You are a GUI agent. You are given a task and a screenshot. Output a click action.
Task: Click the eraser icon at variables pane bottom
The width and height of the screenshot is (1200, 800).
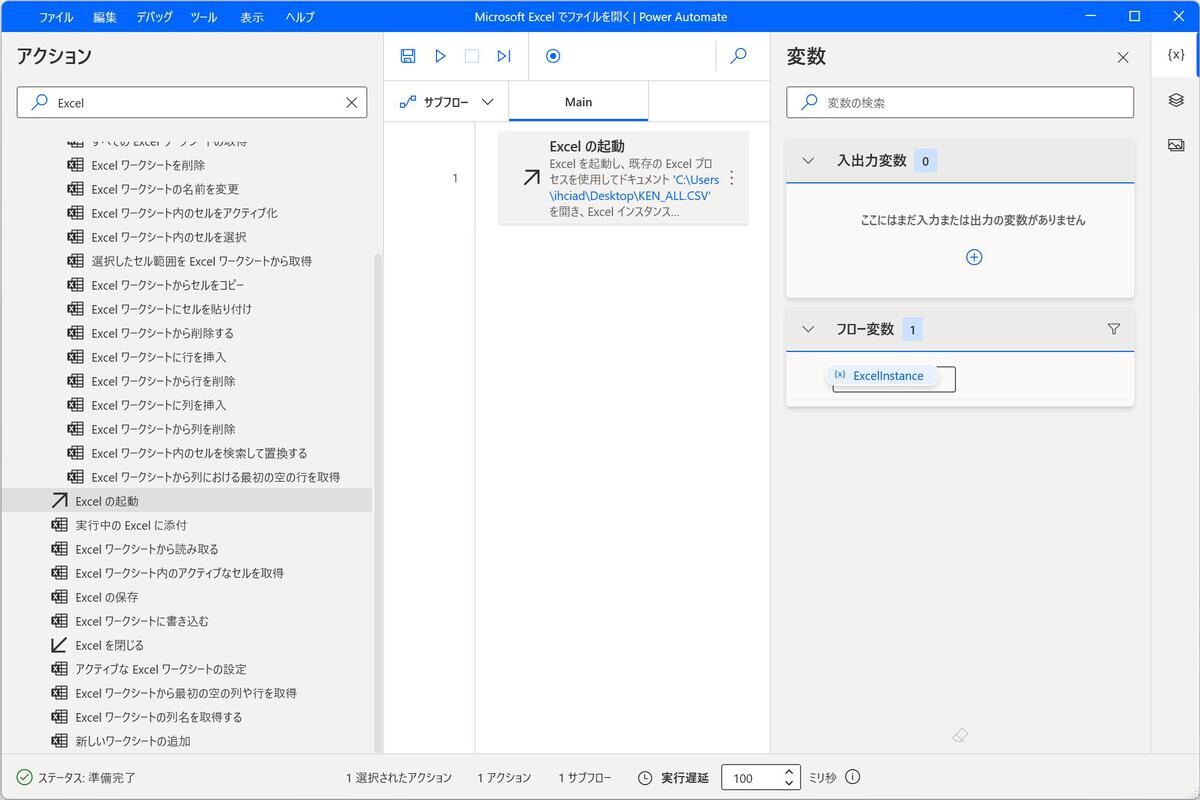point(960,735)
